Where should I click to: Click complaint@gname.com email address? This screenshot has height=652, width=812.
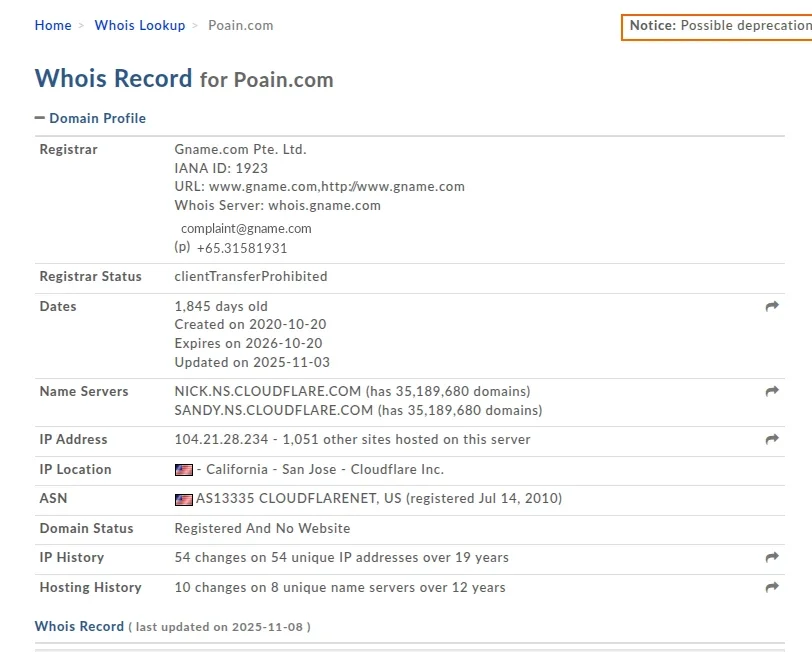tap(246, 228)
